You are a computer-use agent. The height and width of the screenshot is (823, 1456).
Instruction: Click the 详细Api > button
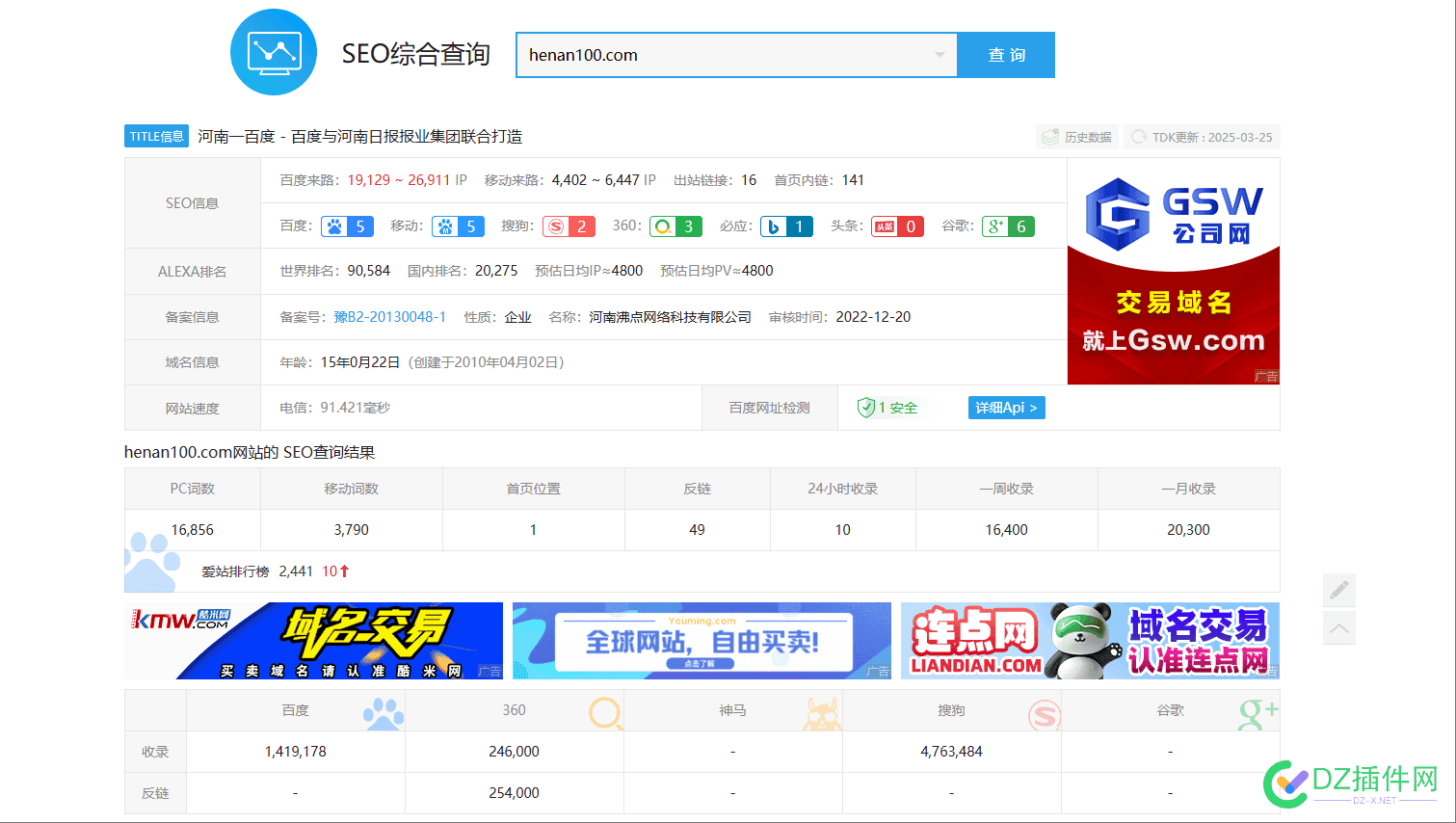pos(1006,408)
